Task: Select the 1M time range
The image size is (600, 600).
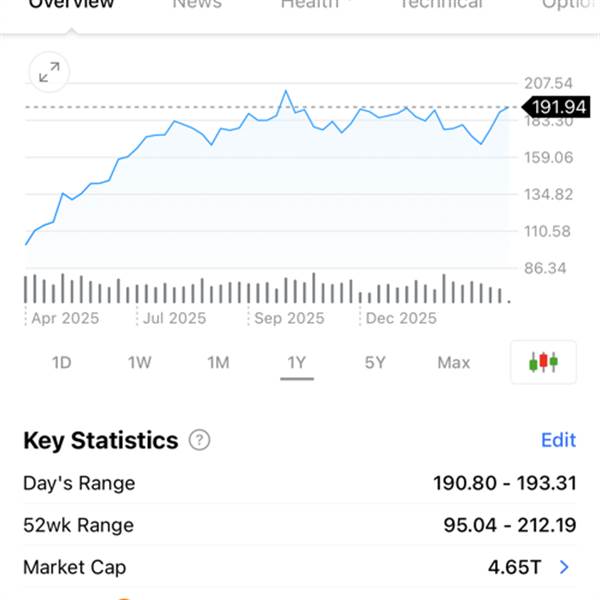Action: point(218,362)
